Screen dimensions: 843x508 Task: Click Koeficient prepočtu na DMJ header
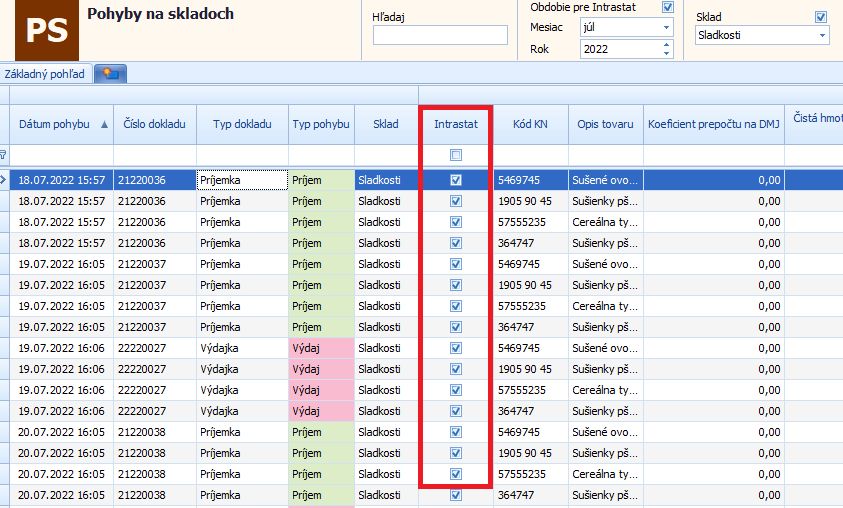coord(714,124)
